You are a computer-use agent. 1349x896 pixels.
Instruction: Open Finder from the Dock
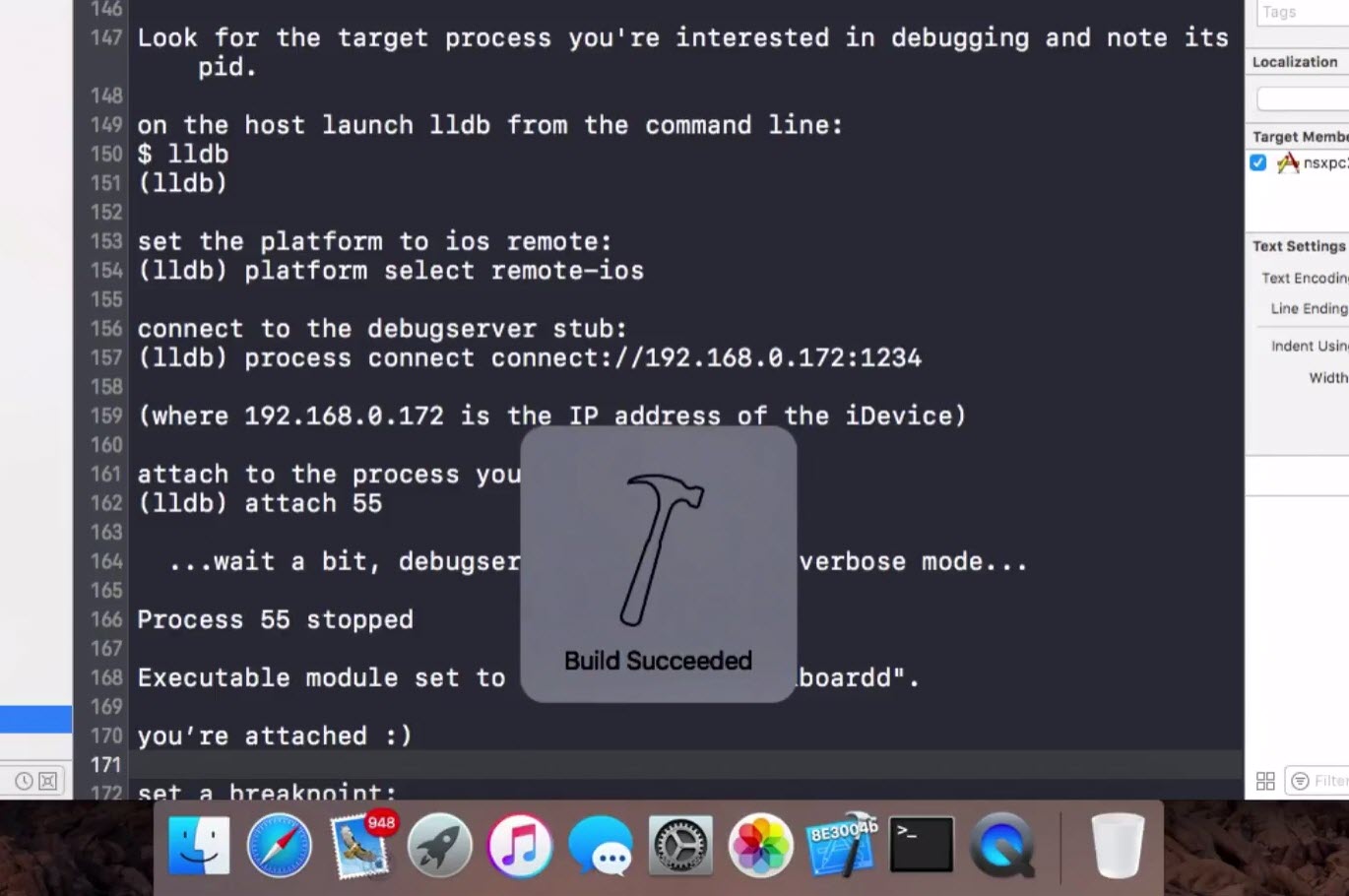point(200,844)
